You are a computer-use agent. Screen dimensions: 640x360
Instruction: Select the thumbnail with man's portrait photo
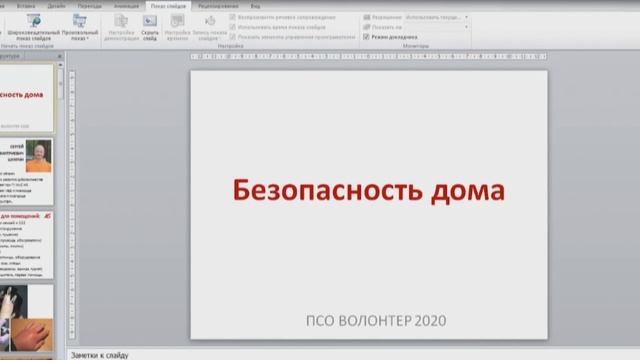(27, 171)
